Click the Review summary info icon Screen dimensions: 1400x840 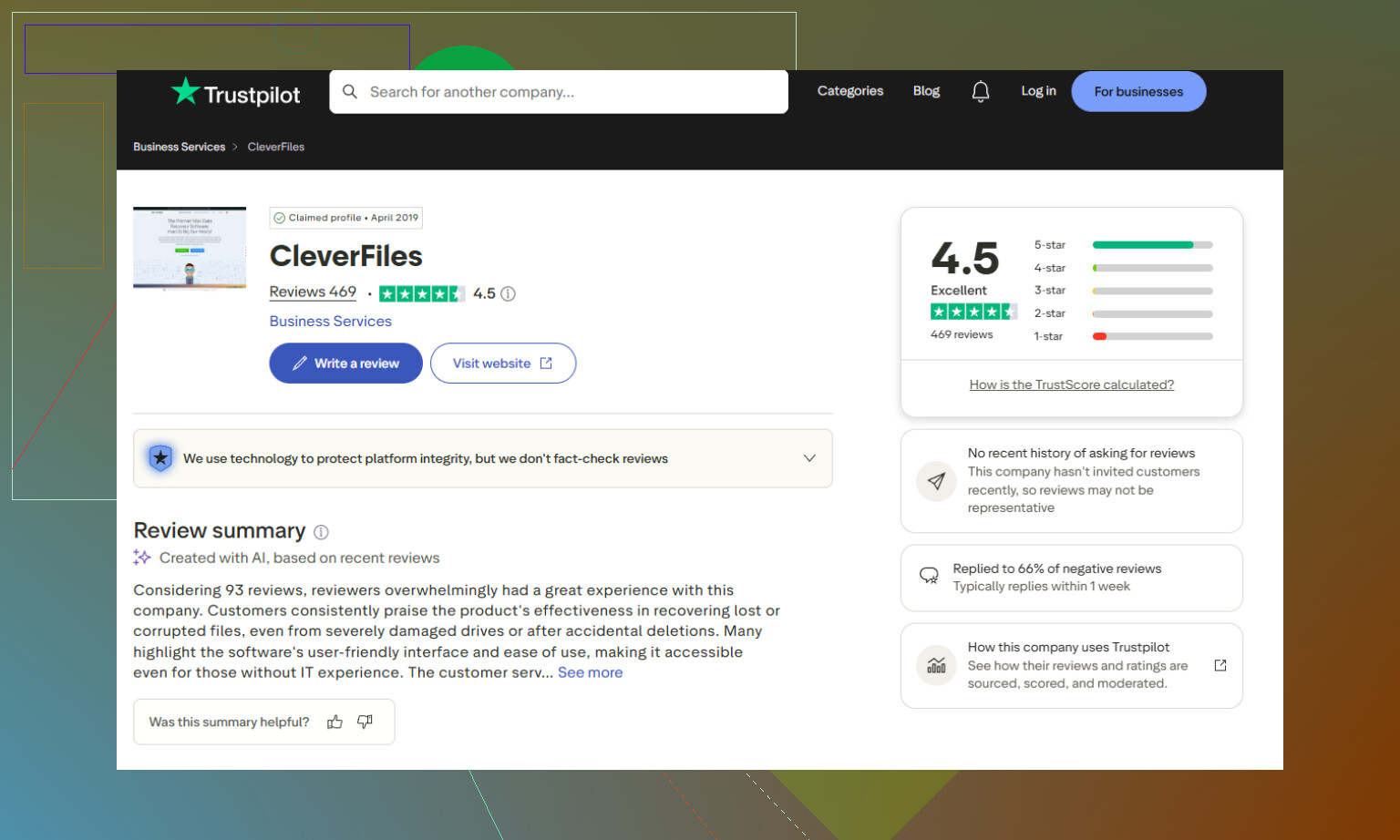(321, 532)
